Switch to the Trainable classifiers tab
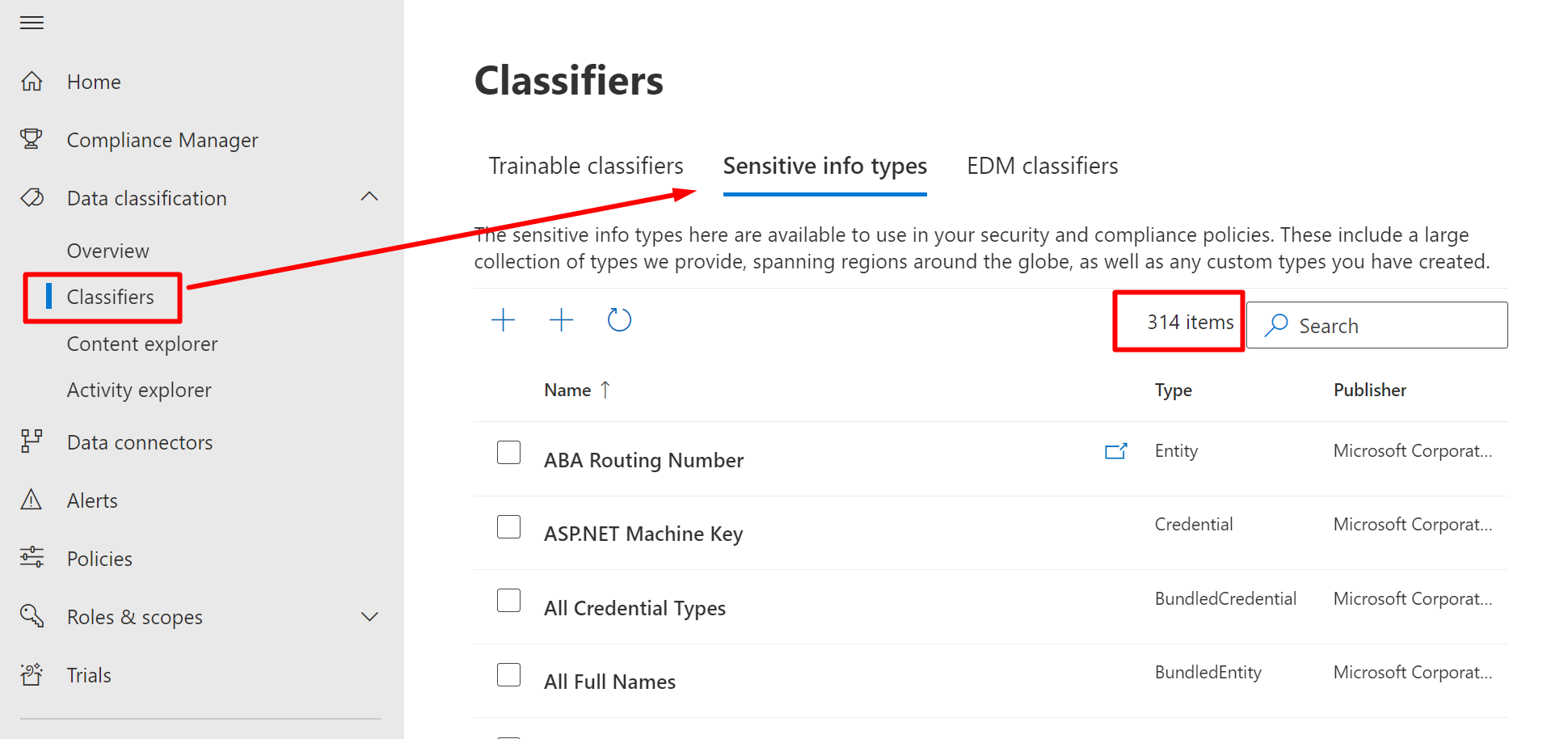This screenshot has height=739, width=1568. (586, 166)
